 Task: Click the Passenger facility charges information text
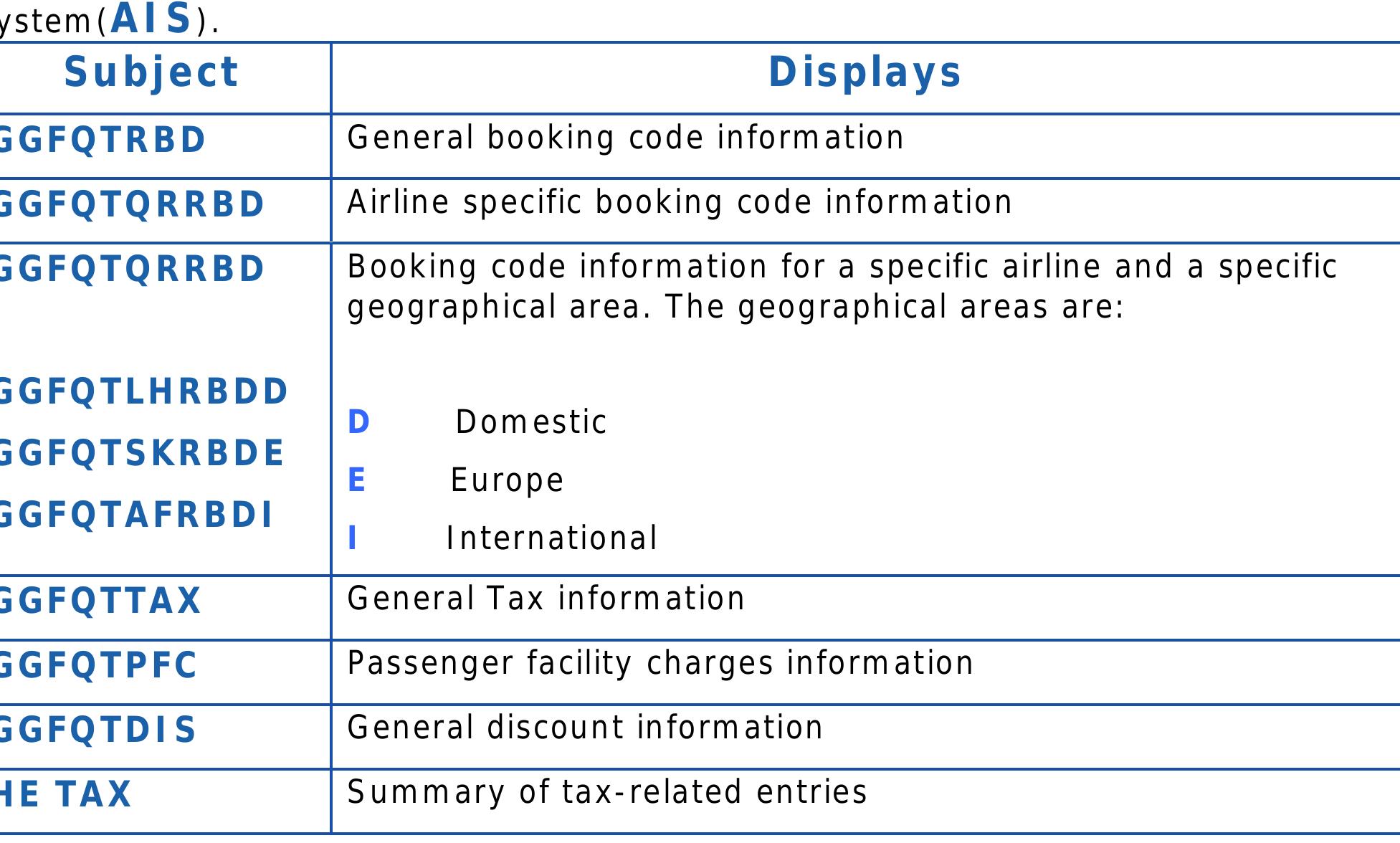(x=660, y=663)
